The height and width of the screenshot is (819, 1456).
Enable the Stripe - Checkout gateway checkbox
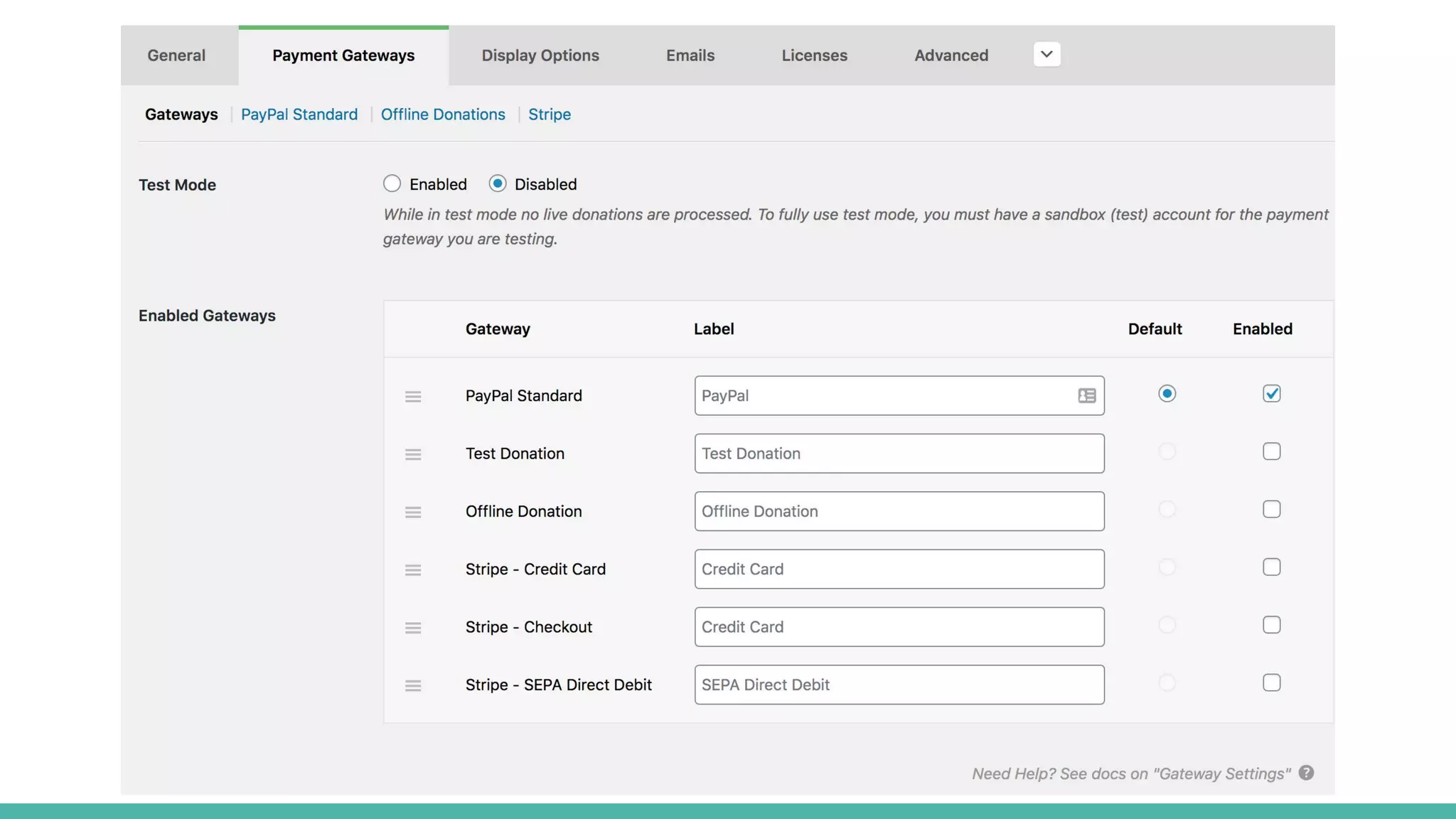(1271, 625)
